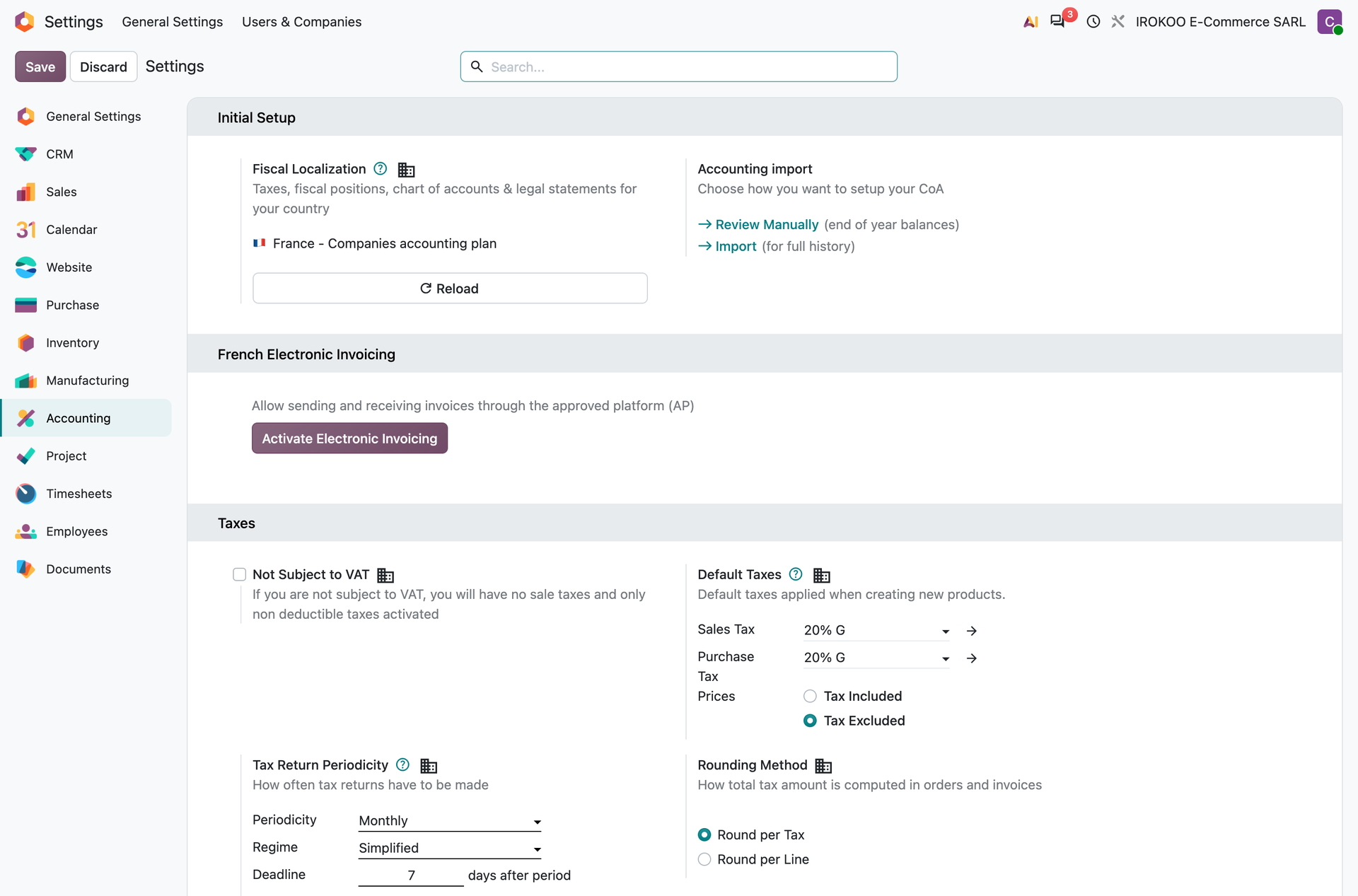The height and width of the screenshot is (896, 1358).
Task: Switch to the CRM settings tab
Action: click(x=86, y=154)
